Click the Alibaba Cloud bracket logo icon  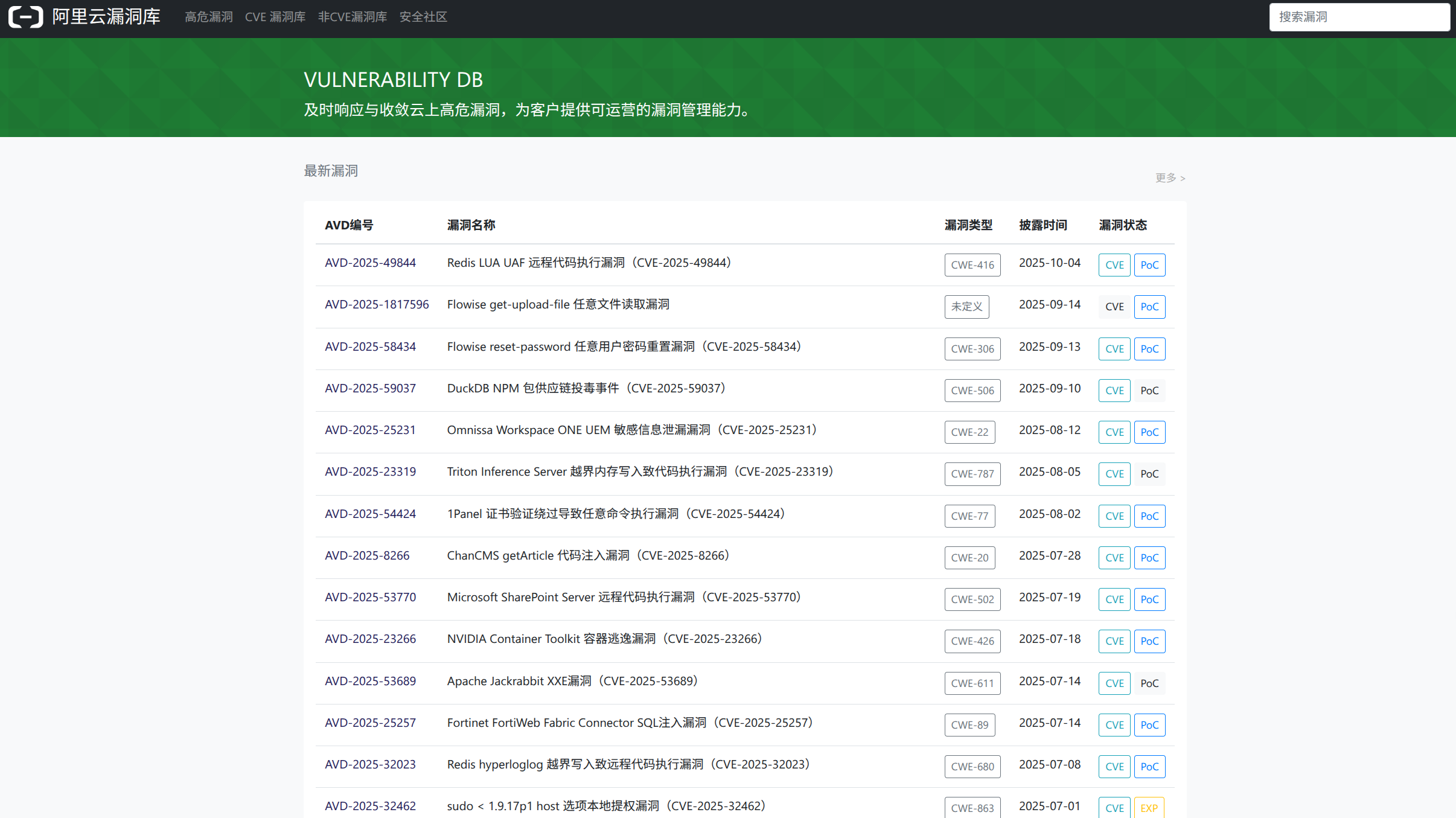25,17
